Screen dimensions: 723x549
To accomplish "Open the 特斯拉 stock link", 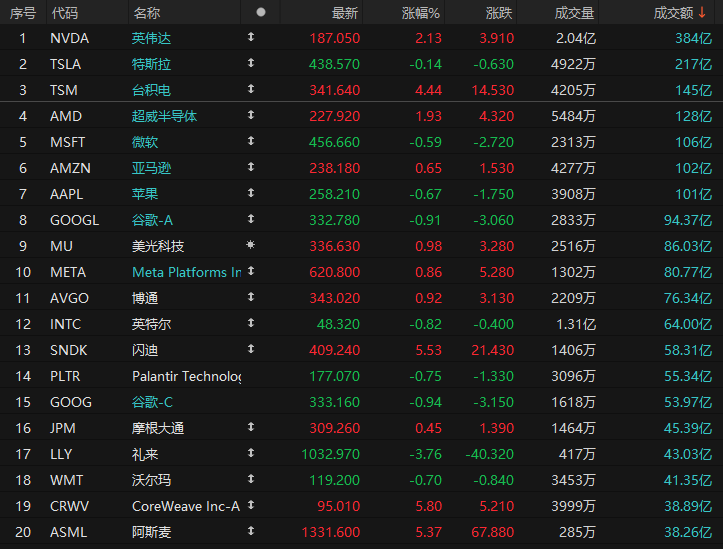I will 151,64.
